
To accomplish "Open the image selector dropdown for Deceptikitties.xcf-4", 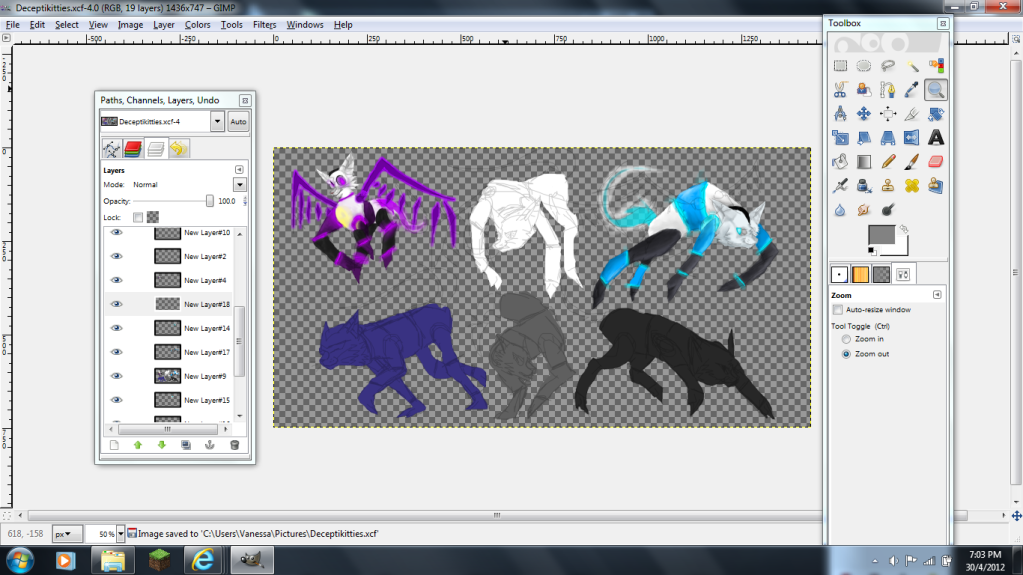I will (218, 121).
